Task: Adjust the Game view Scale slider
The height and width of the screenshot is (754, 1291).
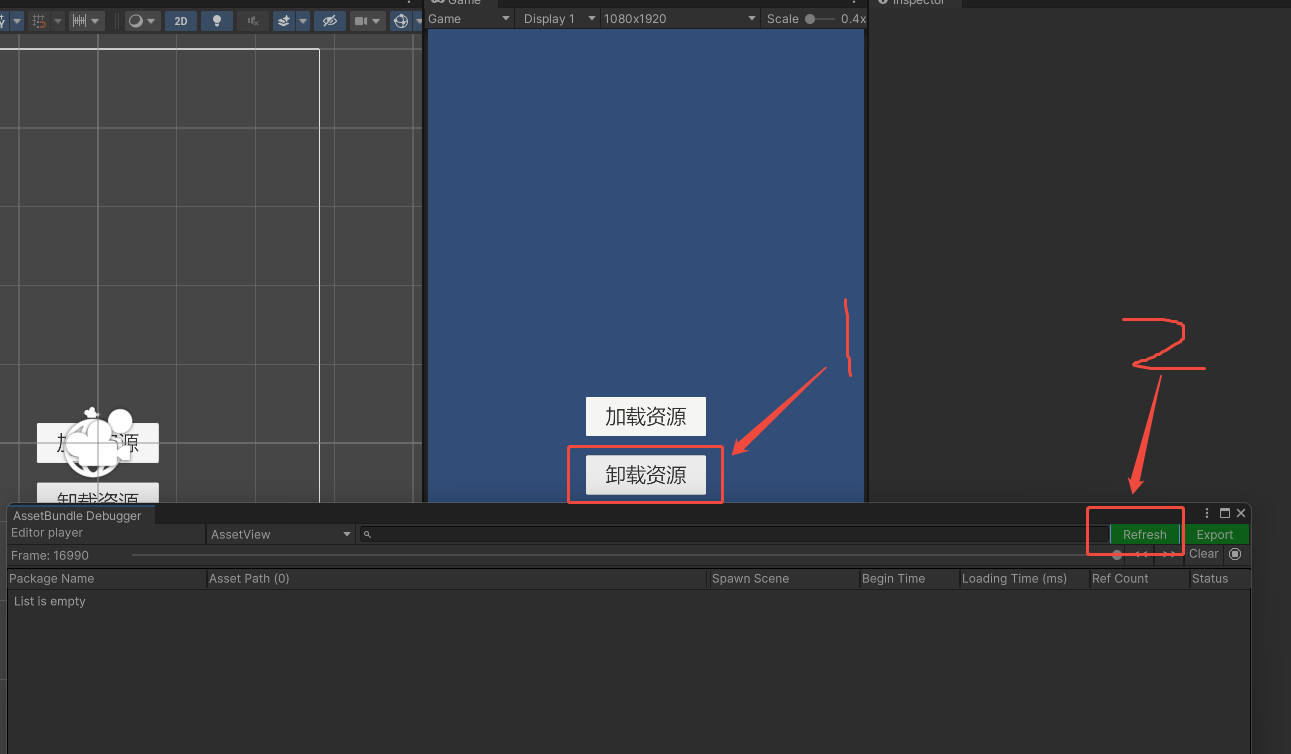Action: [820, 19]
